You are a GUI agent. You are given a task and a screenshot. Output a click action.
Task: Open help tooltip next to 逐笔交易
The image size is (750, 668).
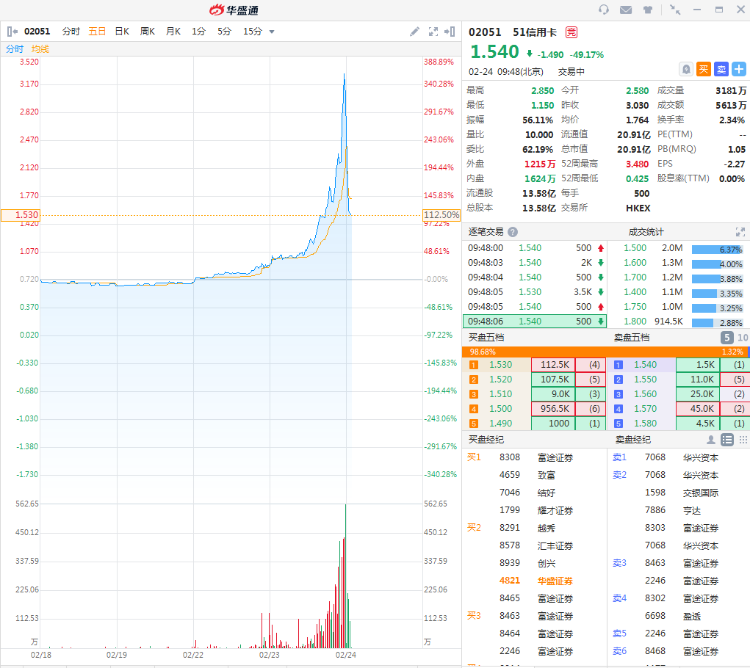(x=513, y=232)
